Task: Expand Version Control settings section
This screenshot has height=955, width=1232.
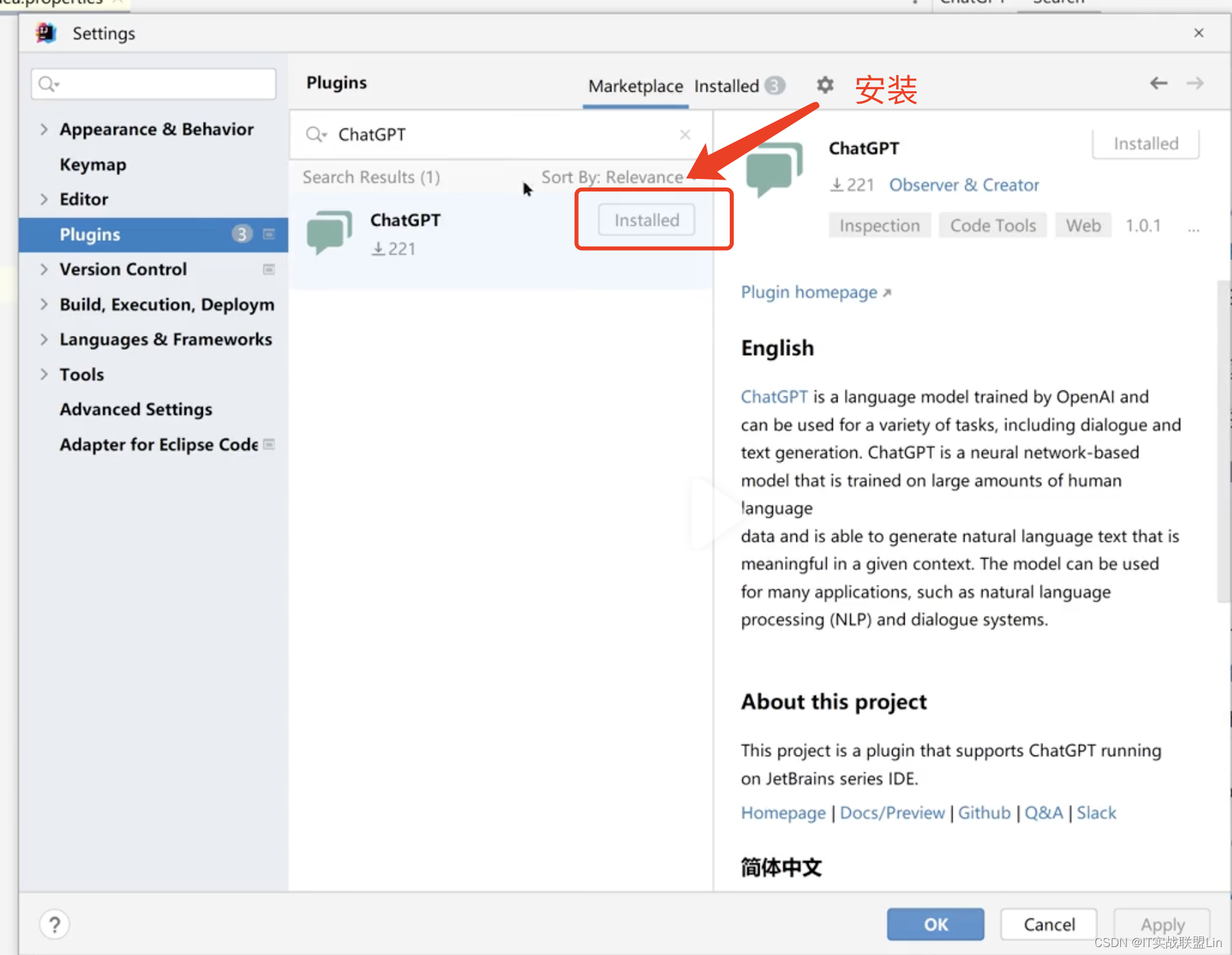Action: (x=44, y=269)
